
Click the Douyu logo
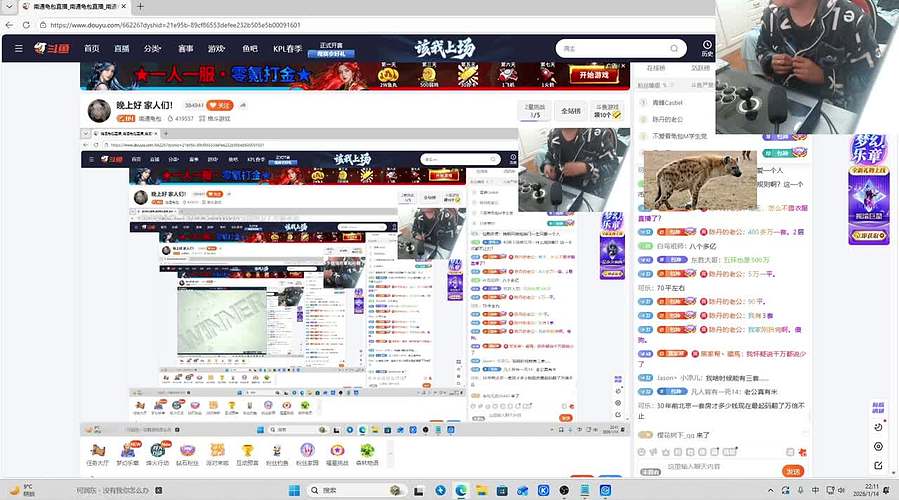(x=52, y=49)
